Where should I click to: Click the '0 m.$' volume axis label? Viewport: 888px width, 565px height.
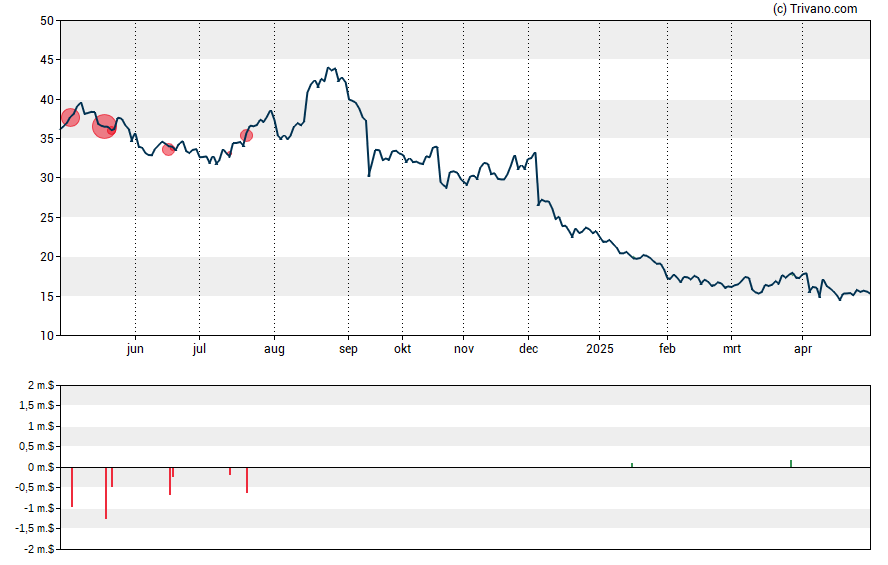point(41,467)
